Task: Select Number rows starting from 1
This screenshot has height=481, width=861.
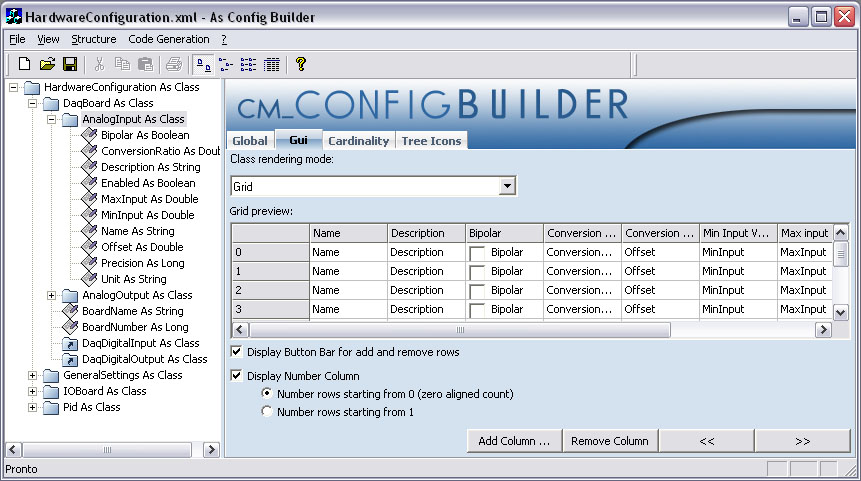Action: [267, 412]
